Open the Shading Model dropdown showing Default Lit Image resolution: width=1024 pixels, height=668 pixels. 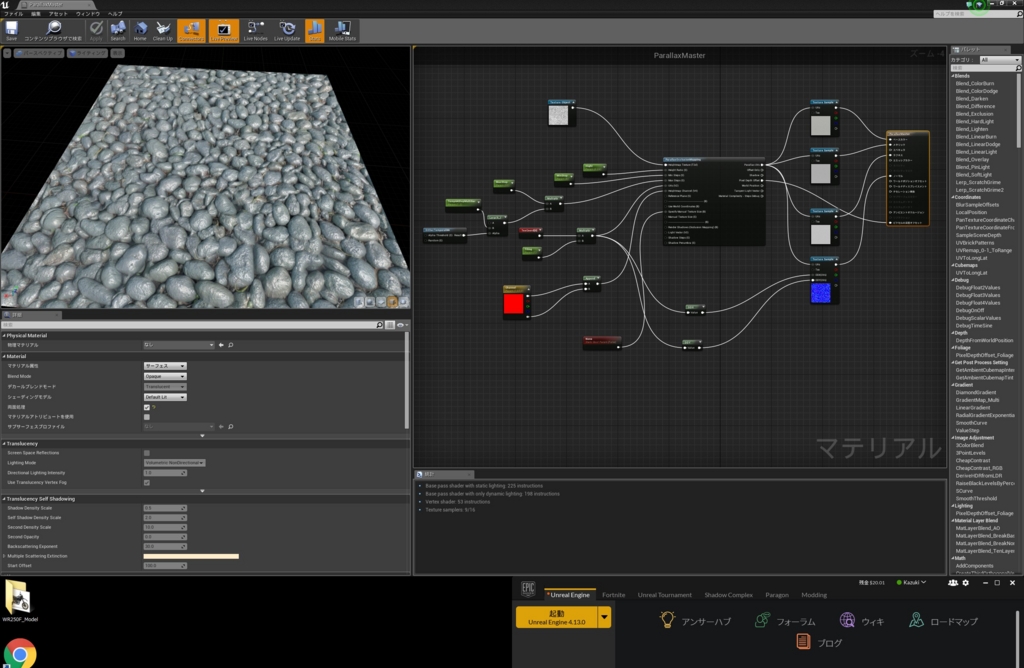tap(165, 397)
